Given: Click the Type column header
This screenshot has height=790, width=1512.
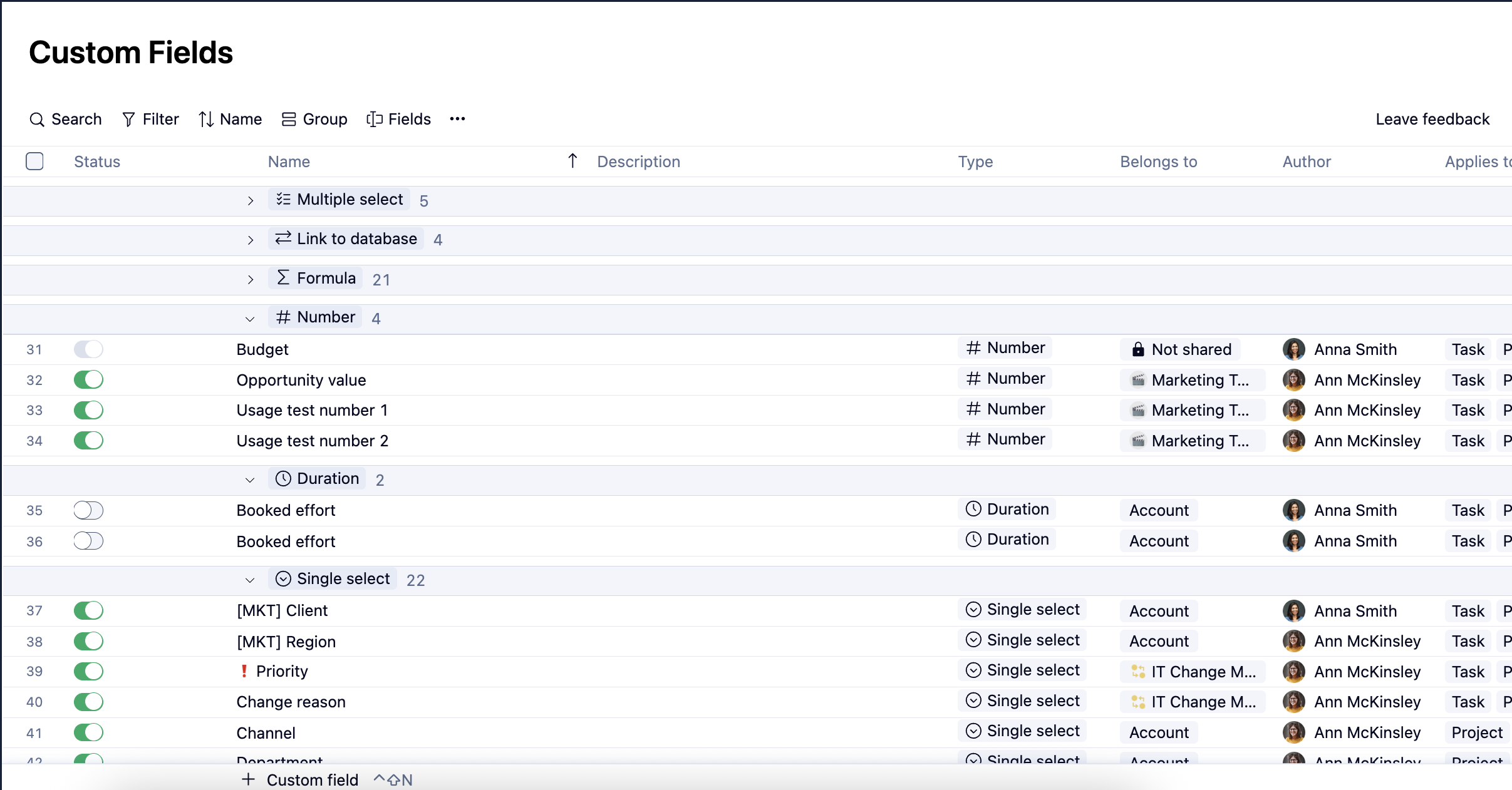Looking at the screenshot, I should coord(975,162).
